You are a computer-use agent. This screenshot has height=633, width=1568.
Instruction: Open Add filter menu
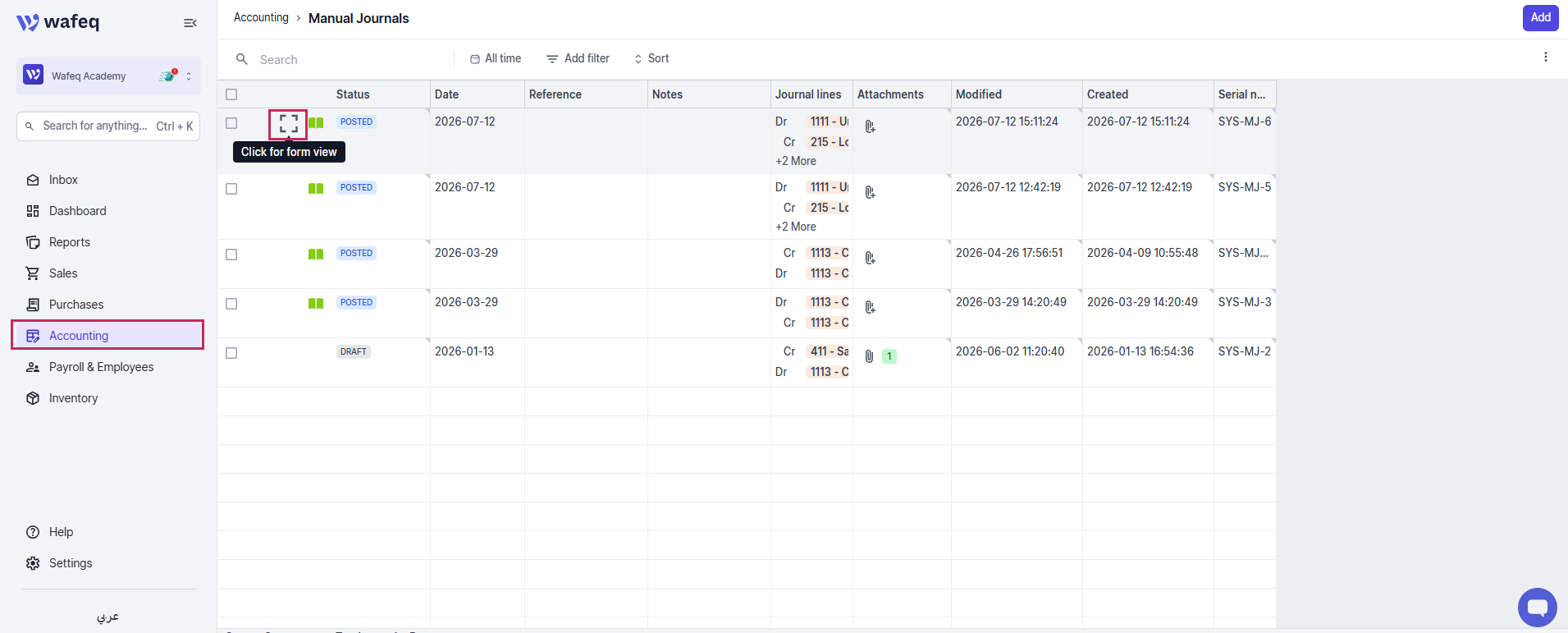[x=578, y=58]
